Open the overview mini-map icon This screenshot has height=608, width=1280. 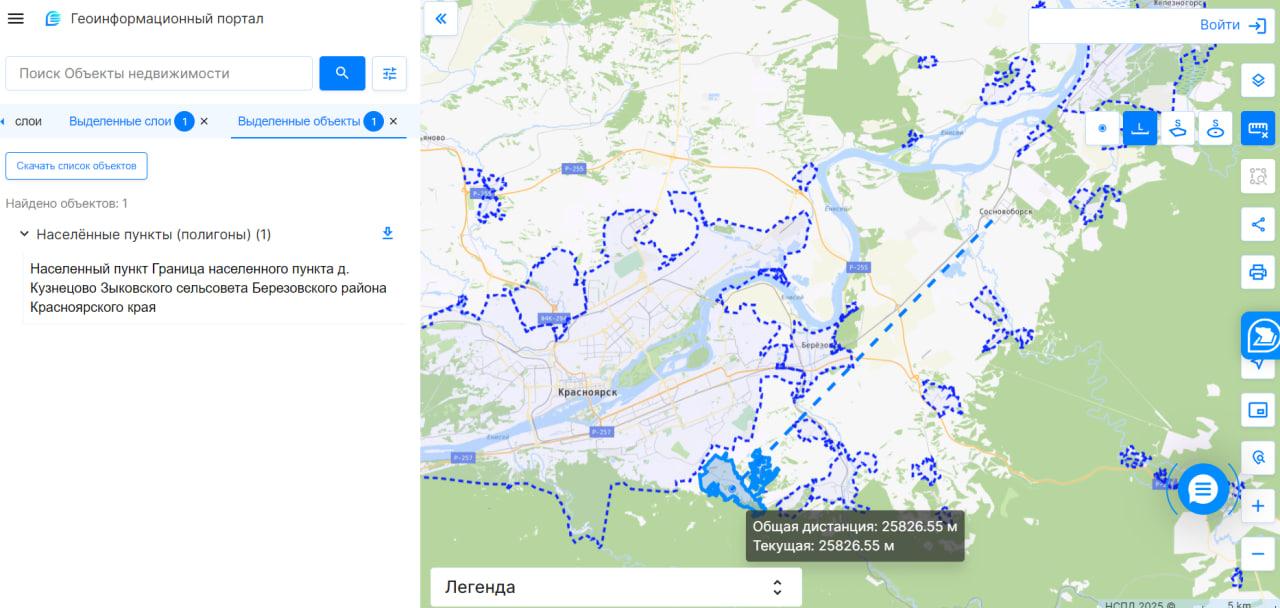tap(1258, 409)
